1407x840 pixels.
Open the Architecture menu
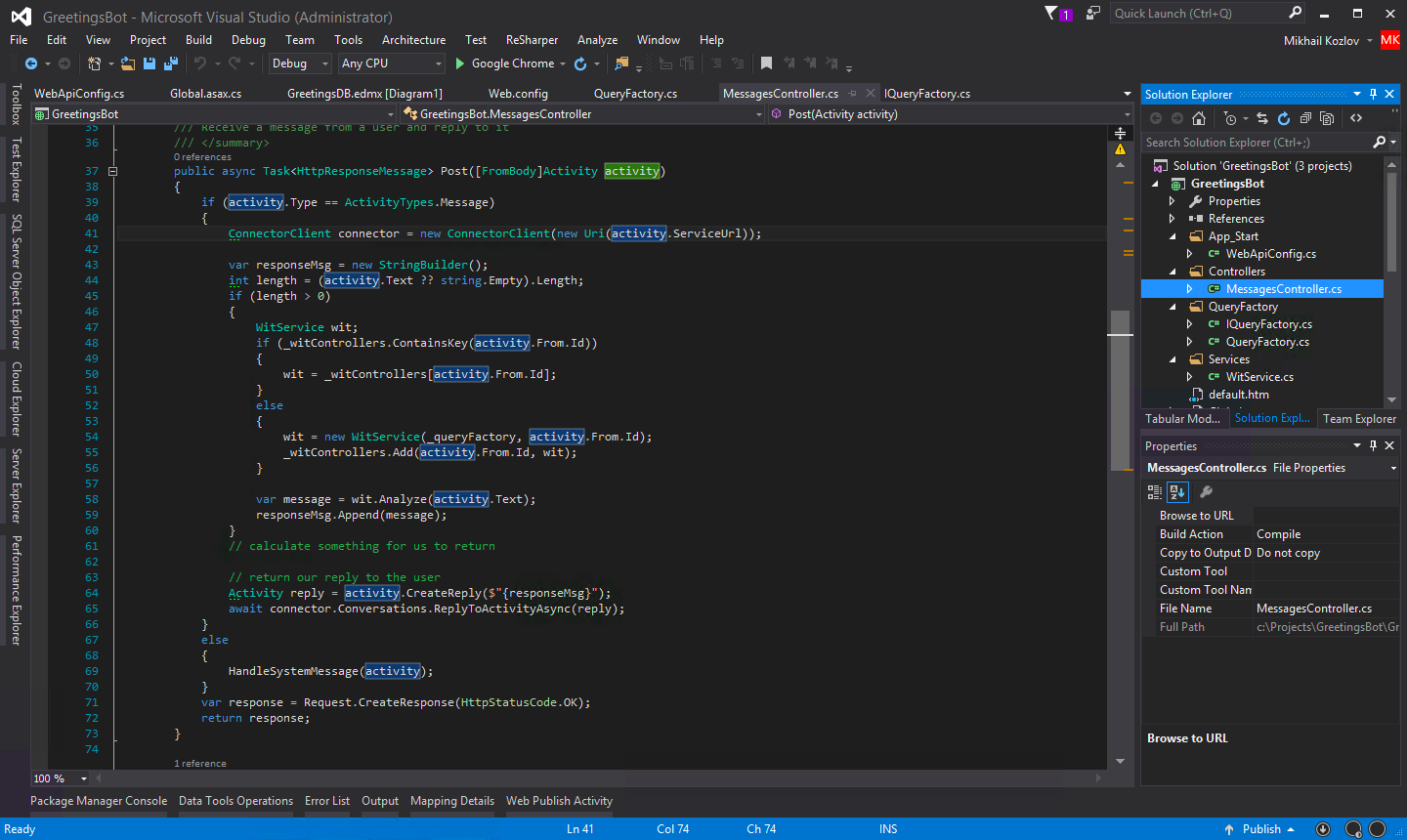click(413, 40)
